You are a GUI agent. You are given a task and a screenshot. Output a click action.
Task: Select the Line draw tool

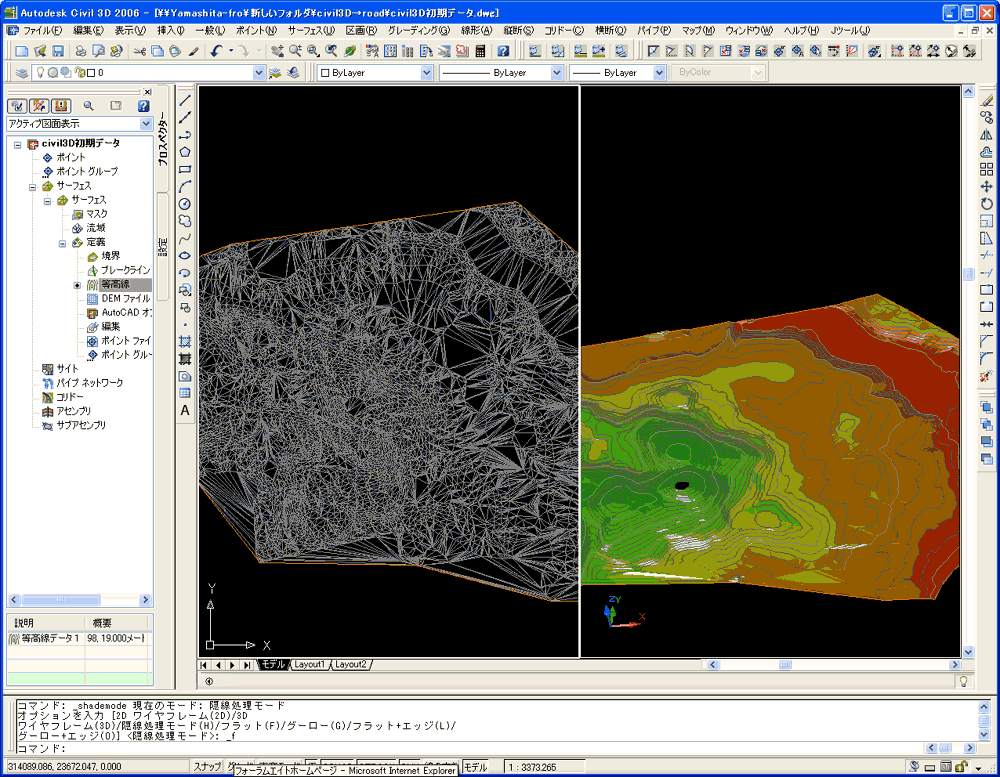pyautogui.click(x=185, y=100)
